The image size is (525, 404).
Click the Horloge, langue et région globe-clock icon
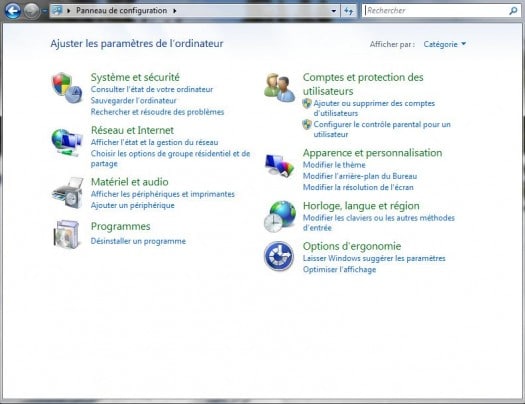pyautogui.click(x=280, y=217)
